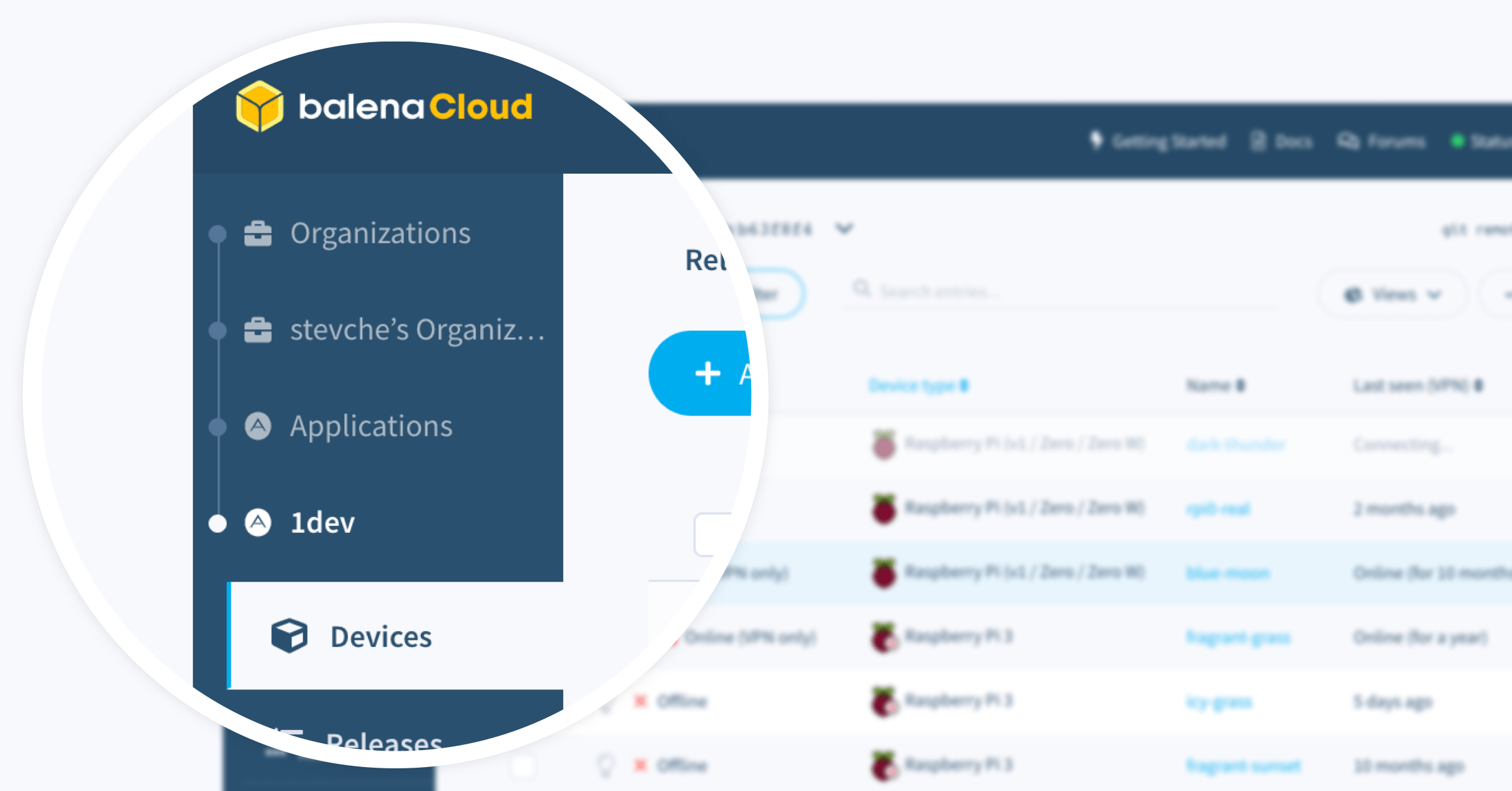The height and width of the screenshot is (791, 1512).
Task: Expand the release commit dropdown chevron
Action: pos(844,228)
